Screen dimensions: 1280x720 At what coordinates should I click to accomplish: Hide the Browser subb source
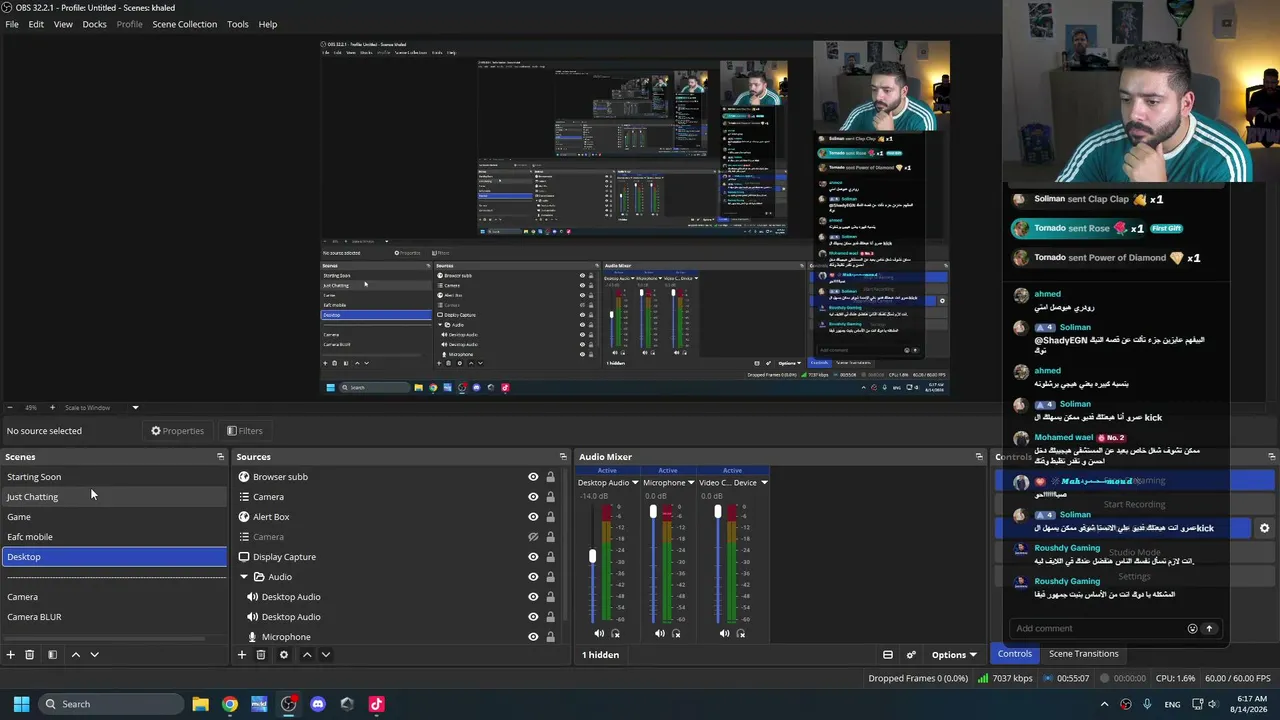tap(533, 477)
